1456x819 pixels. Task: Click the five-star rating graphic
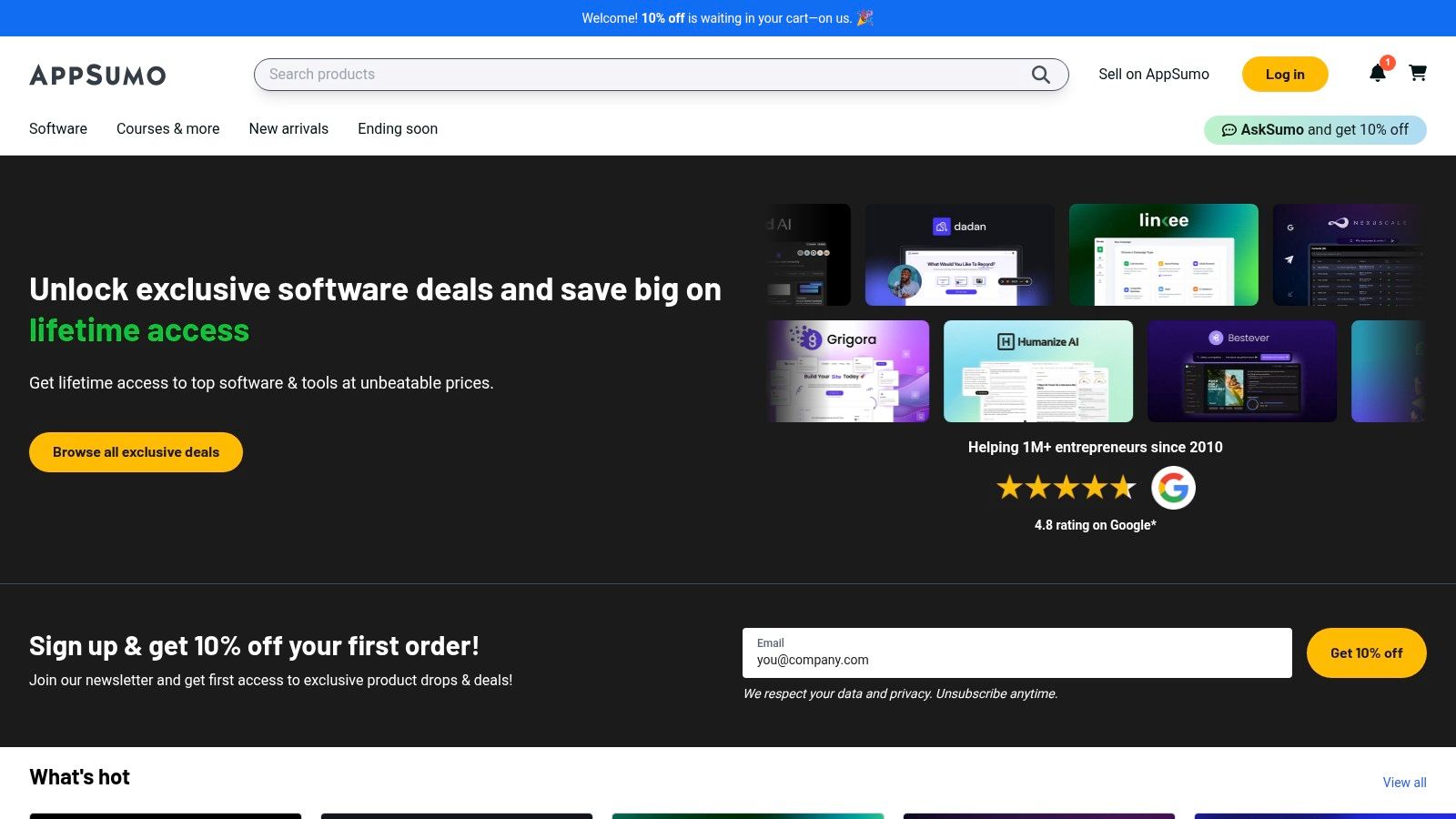pyautogui.click(x=1066, y=488)
